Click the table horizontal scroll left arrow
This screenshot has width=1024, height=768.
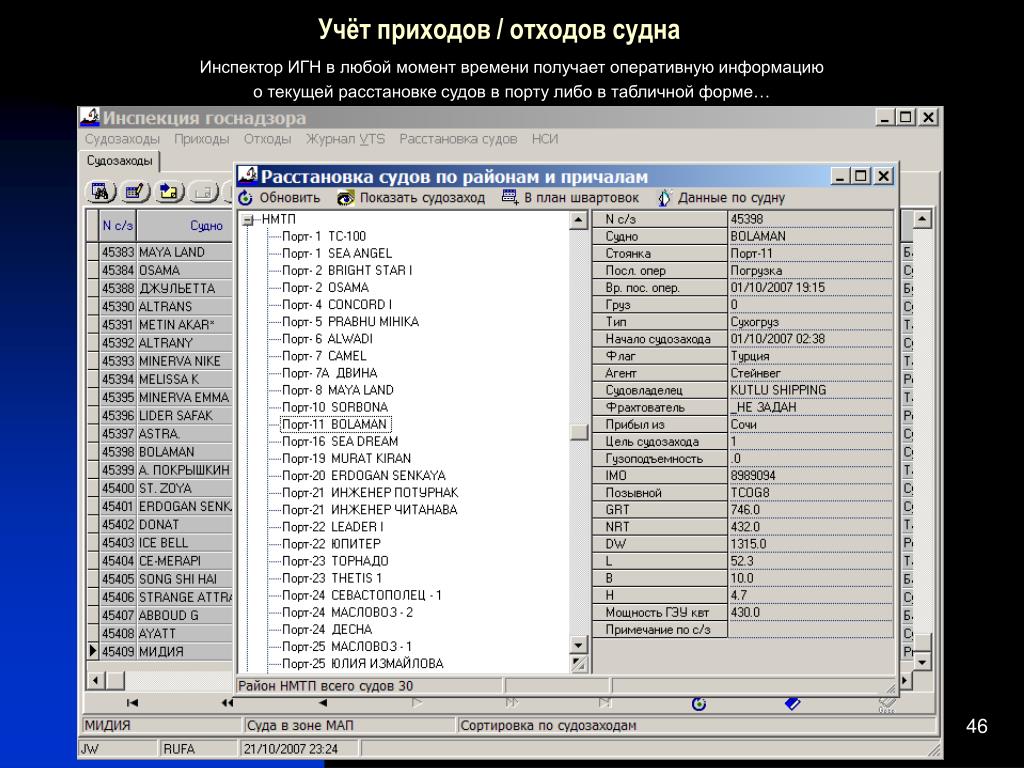click(96, 680)
